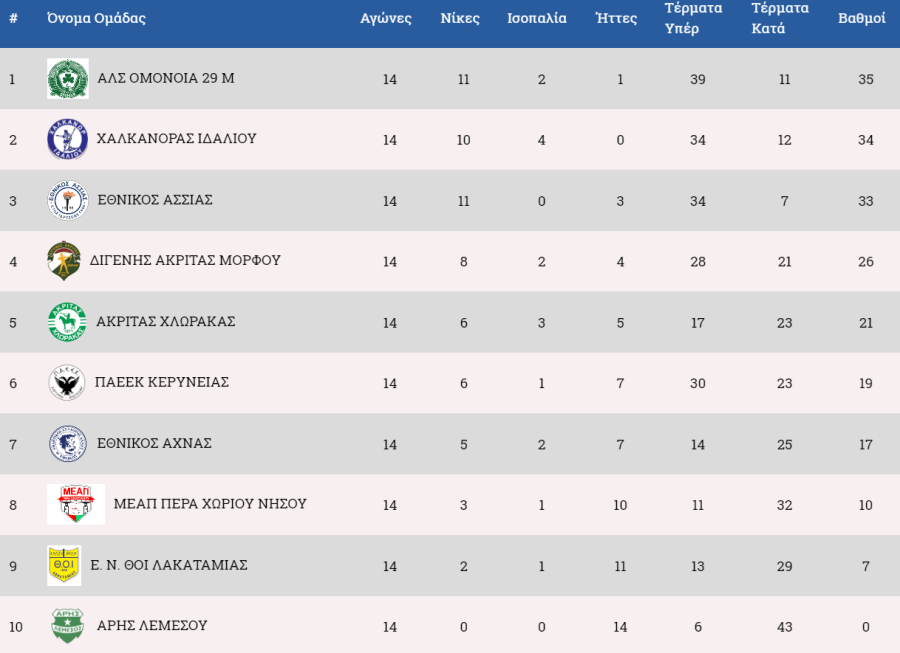Click the ΧΑΛΚΑΝΟΡΑΣ ΙΔΑΛΙΟΥ team crest
900x653 pixels.
[67, 139]
